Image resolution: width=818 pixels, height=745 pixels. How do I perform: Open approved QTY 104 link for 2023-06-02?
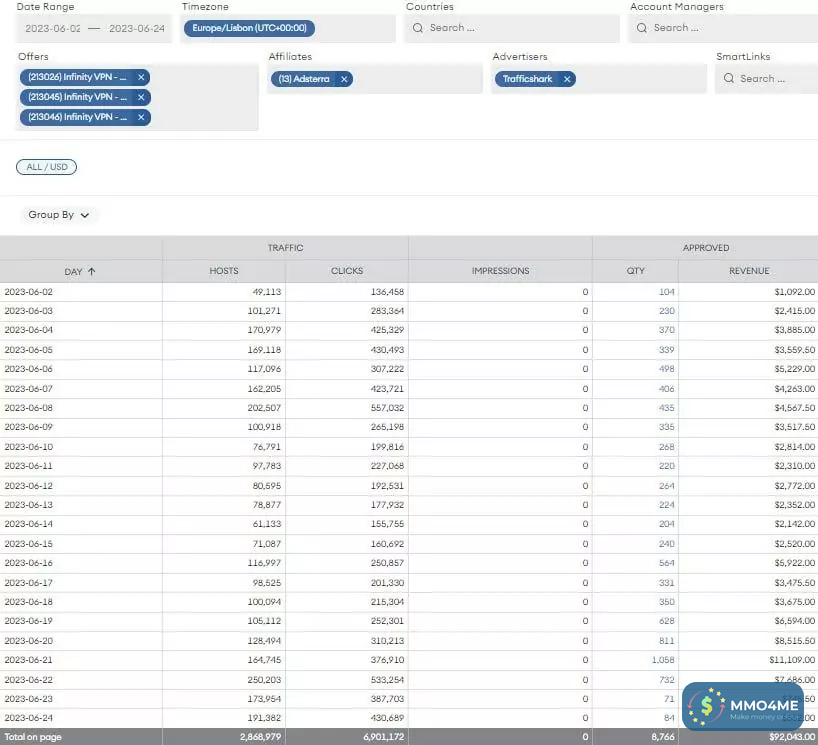tap(667, 292)
